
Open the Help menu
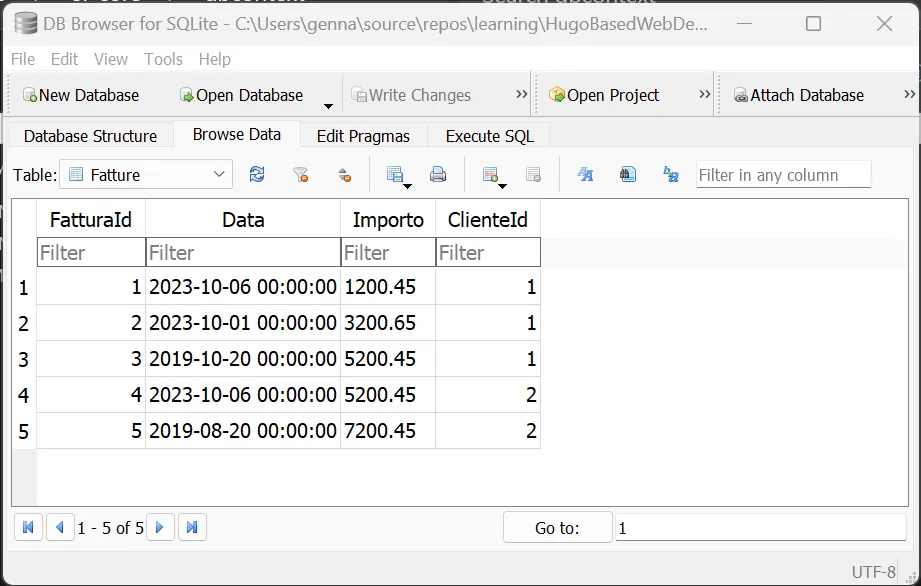tap(214, 59)
